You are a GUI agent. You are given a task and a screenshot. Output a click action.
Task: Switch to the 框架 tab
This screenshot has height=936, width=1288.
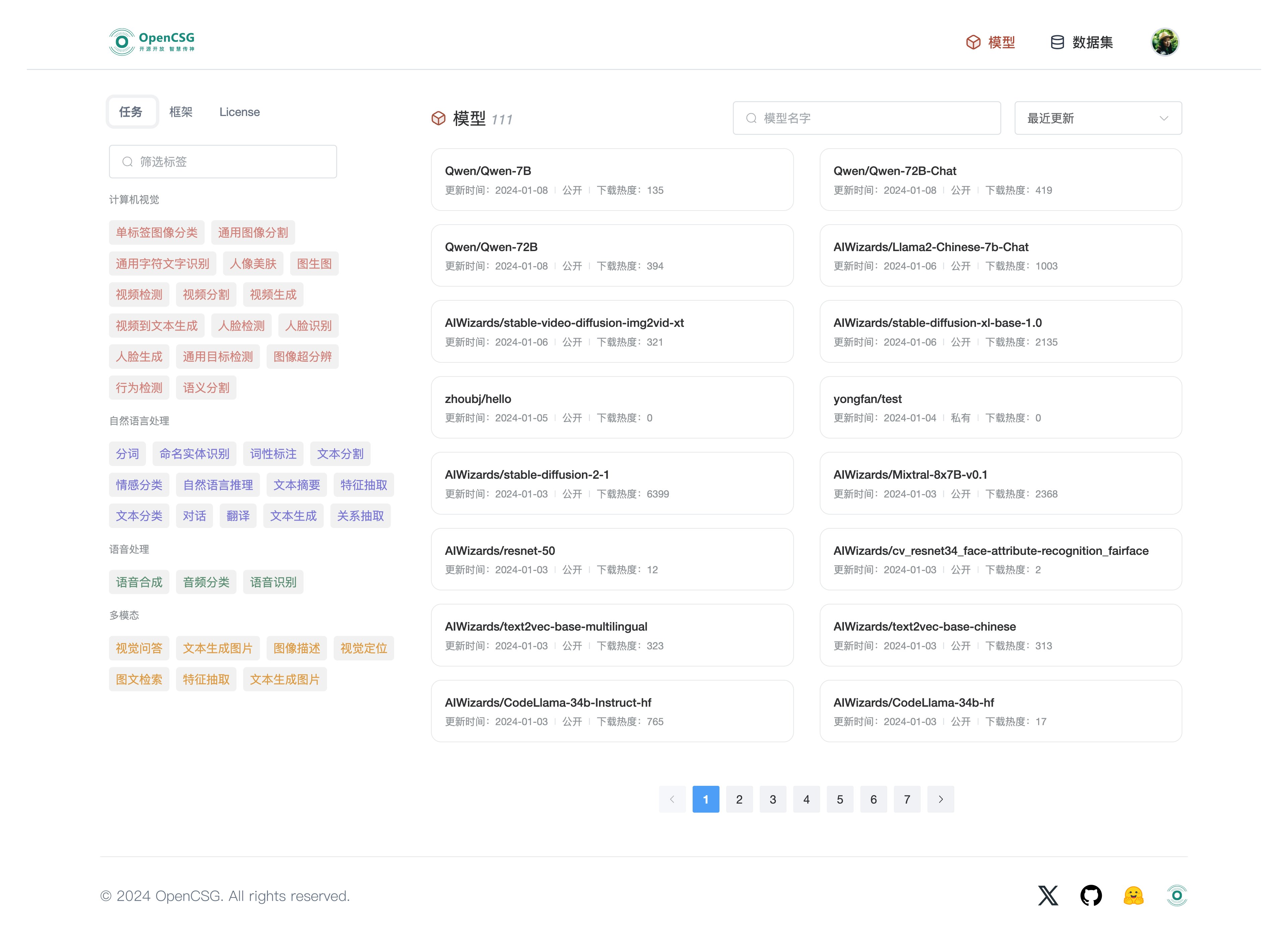pos(180,112)
